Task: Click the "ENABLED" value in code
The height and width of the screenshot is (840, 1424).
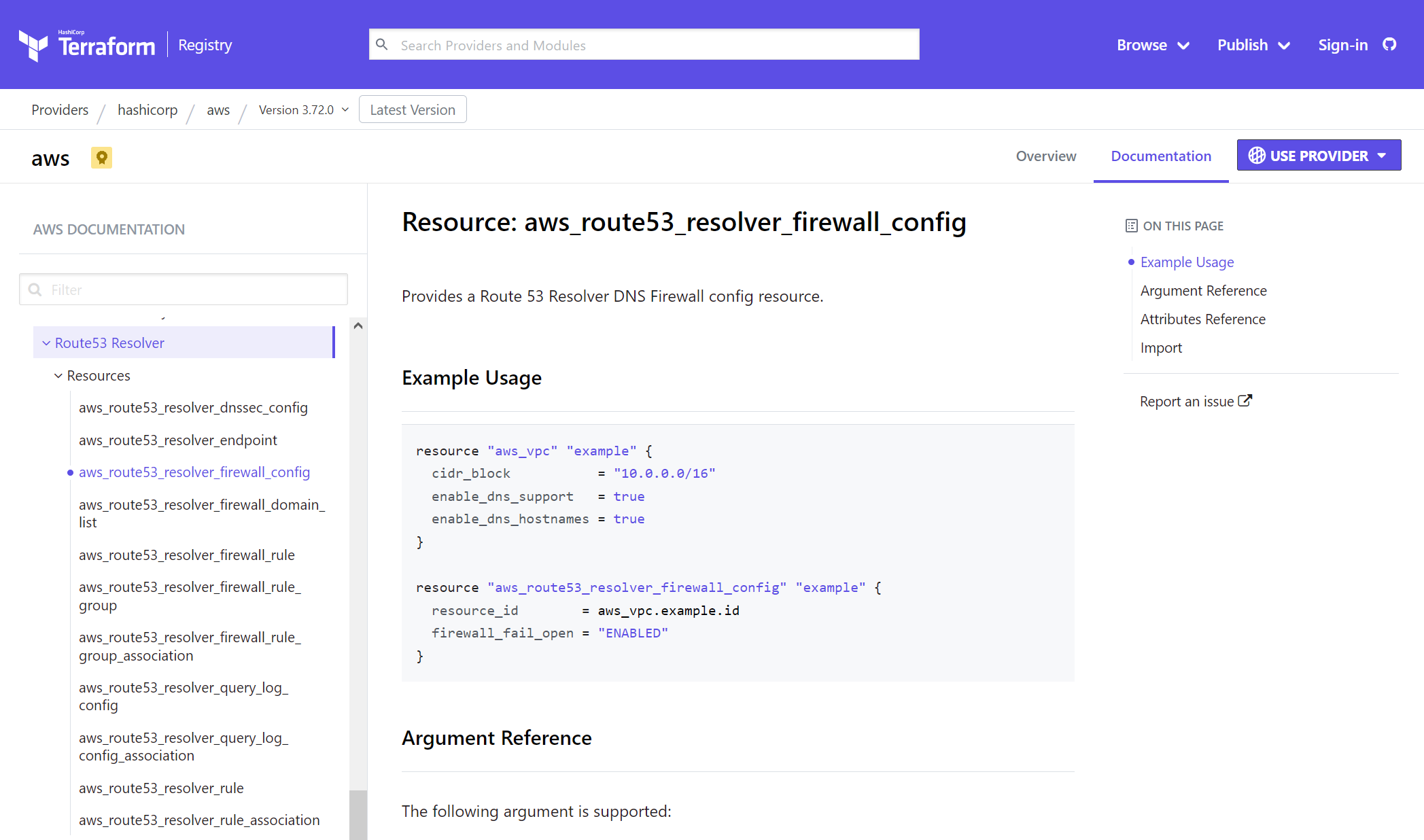Action: click(633, 633)
